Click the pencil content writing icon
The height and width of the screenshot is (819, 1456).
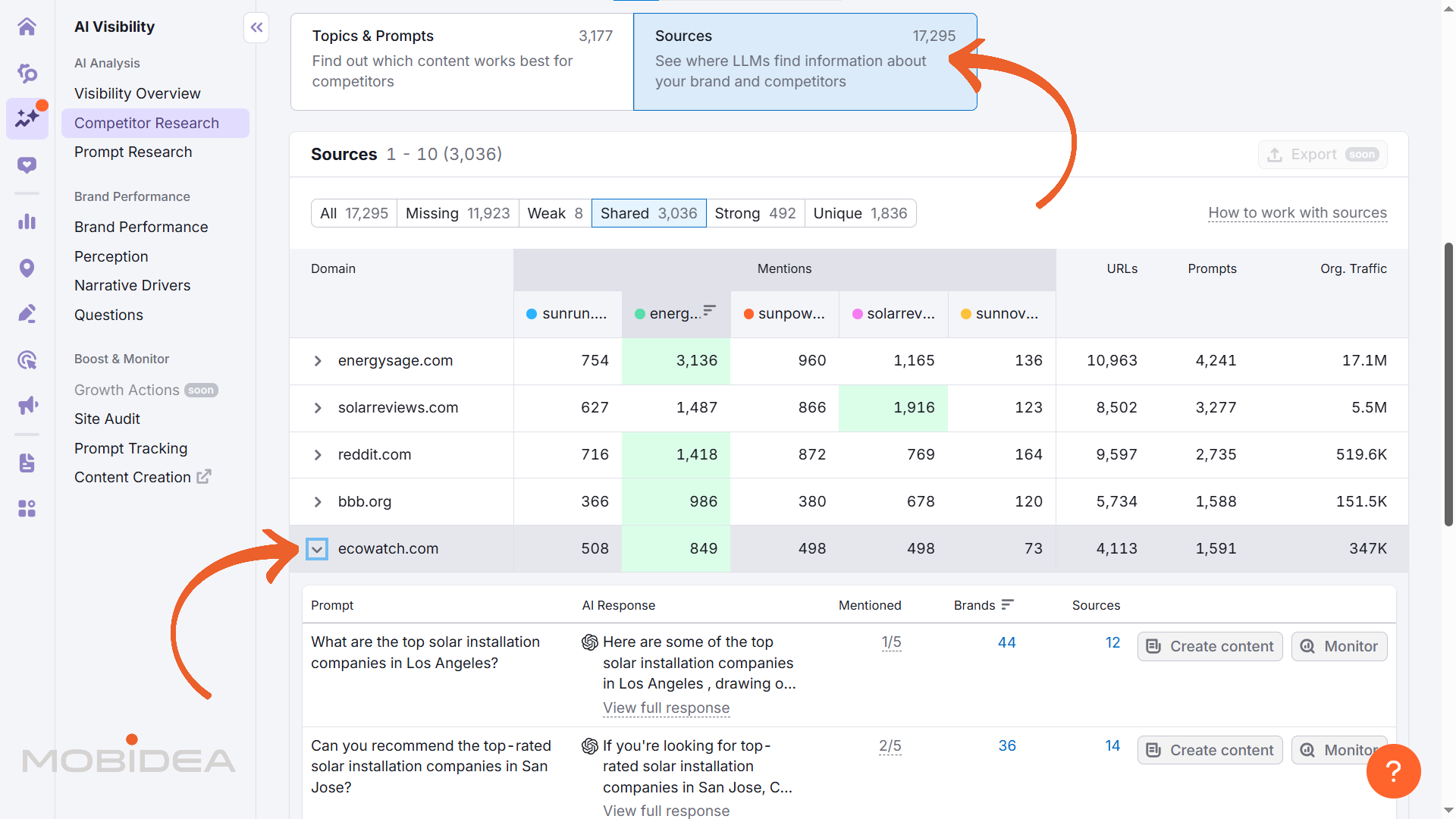27,313
